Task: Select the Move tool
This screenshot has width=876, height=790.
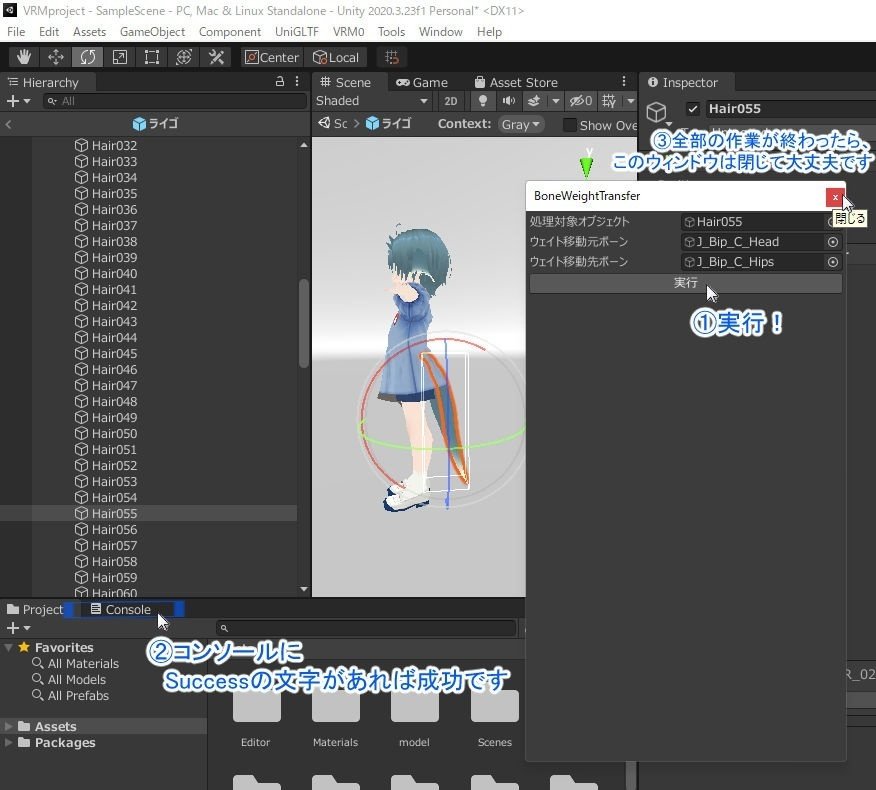Action: coord(56,57)
